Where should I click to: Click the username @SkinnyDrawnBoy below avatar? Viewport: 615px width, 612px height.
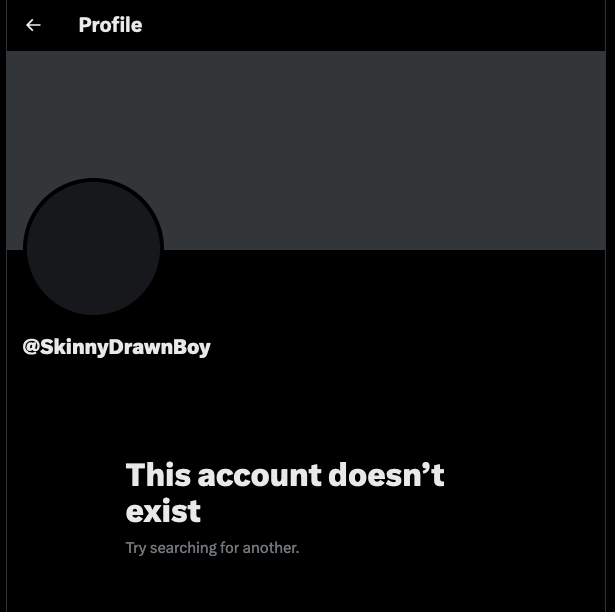click(x=116, y=347)
